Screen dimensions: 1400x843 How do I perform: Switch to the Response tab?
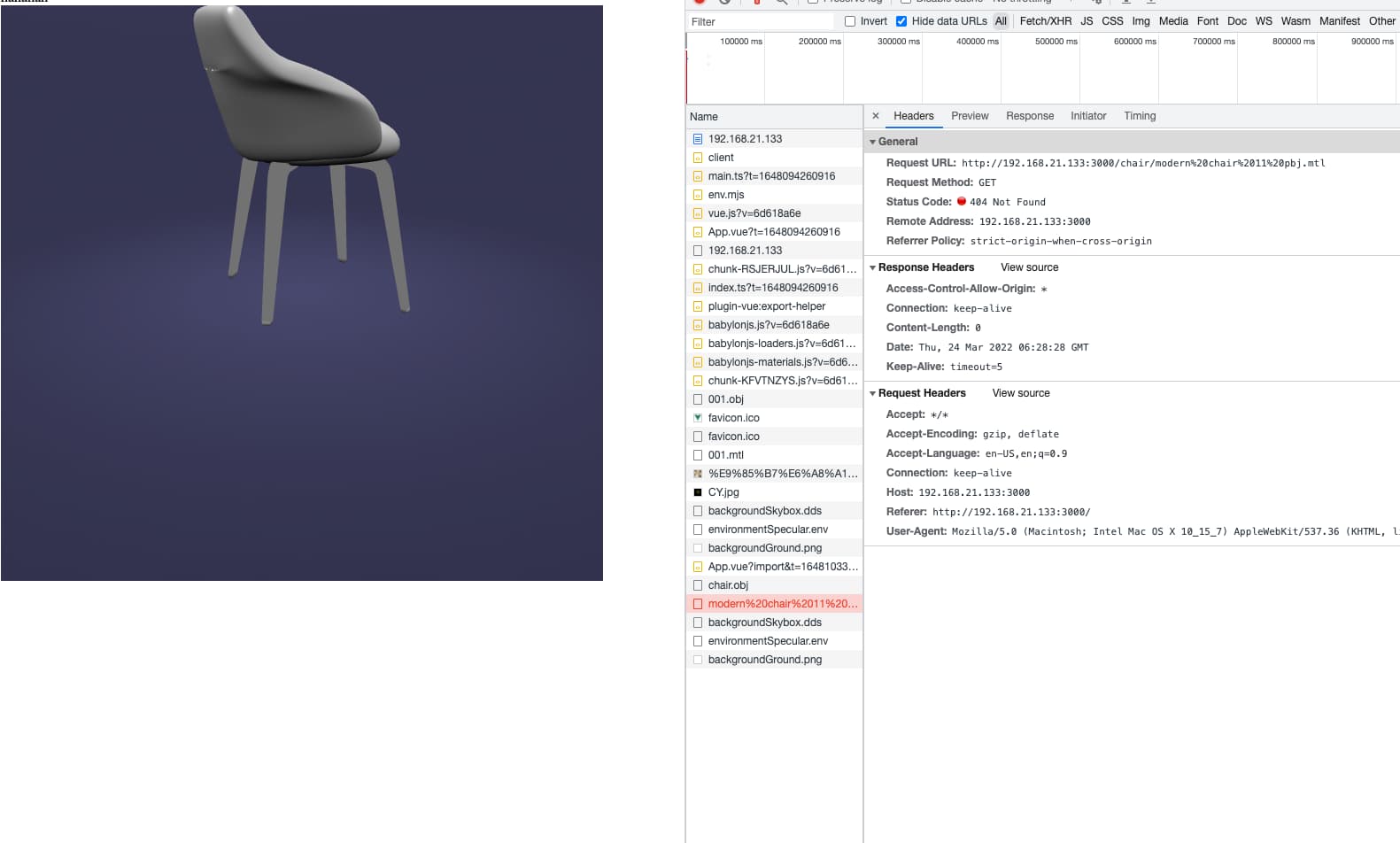coord(1030,116)
